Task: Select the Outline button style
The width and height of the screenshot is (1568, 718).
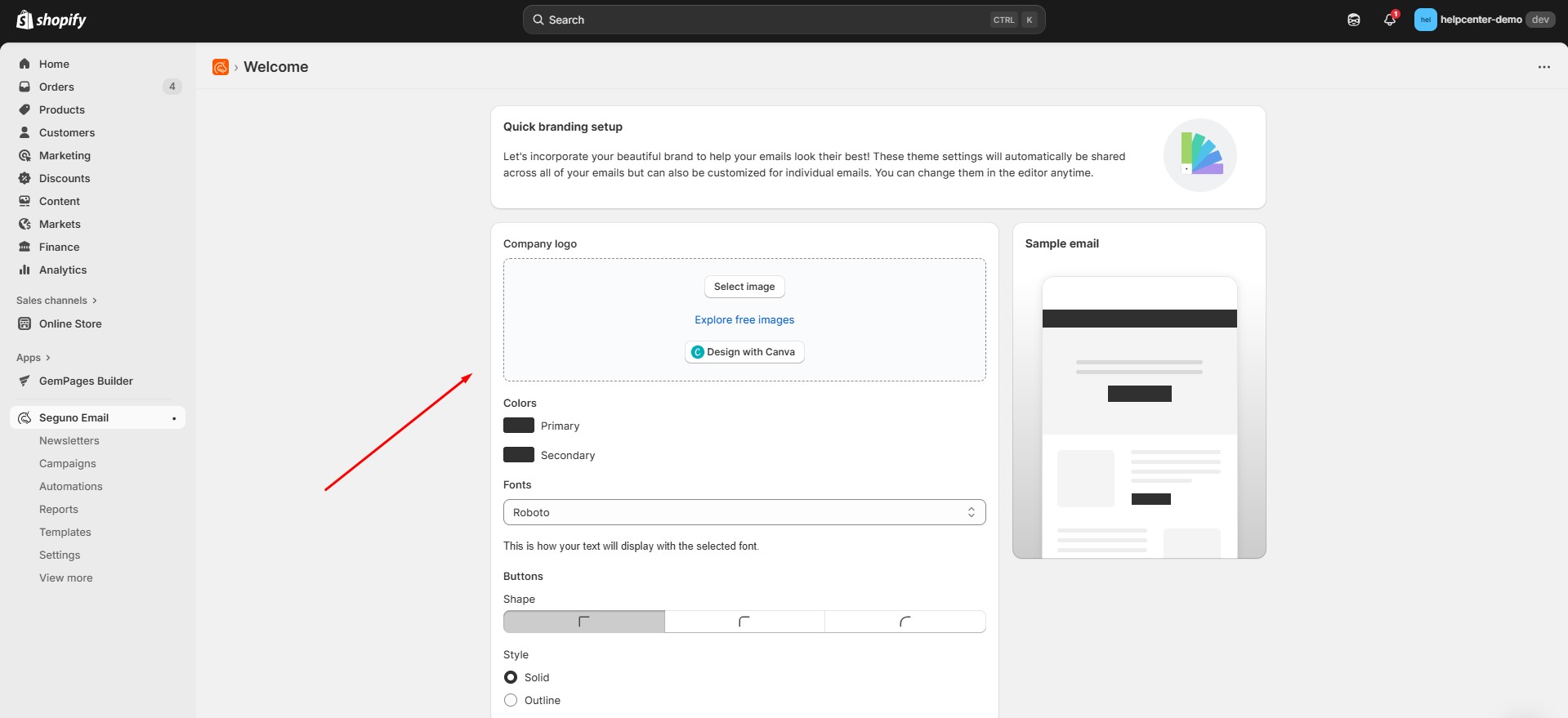Action: pos(511,700)
